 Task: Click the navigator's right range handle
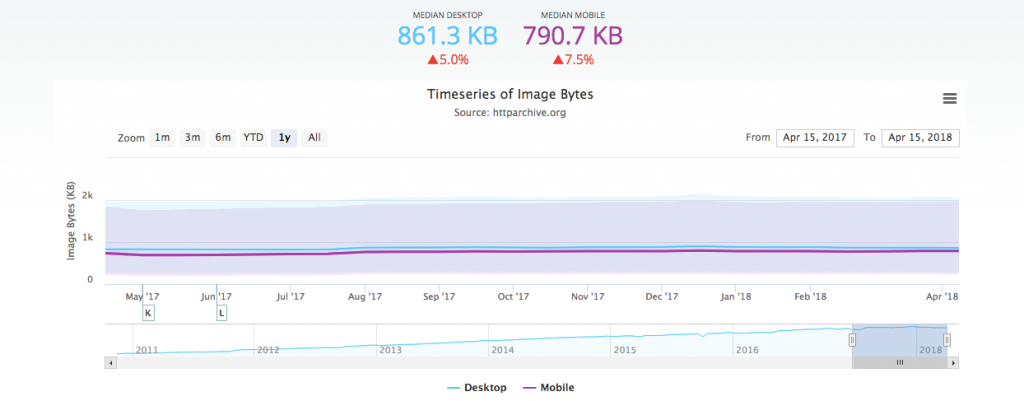[946, 340]
